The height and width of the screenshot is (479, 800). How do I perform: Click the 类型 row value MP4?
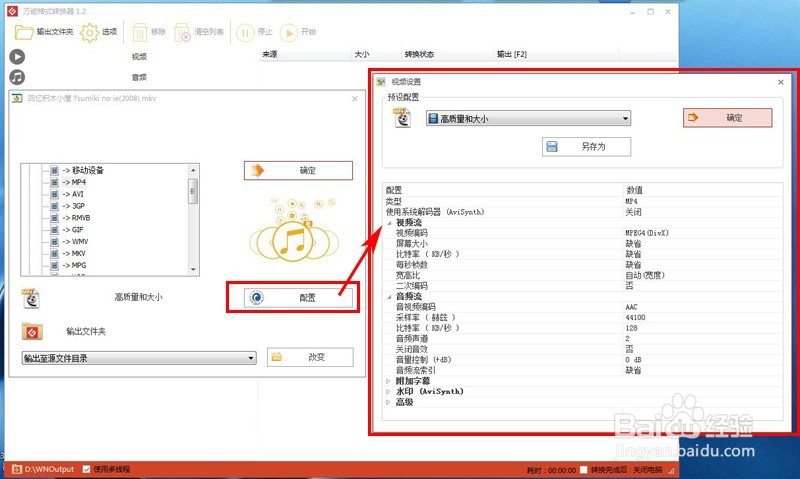[632, 201]
